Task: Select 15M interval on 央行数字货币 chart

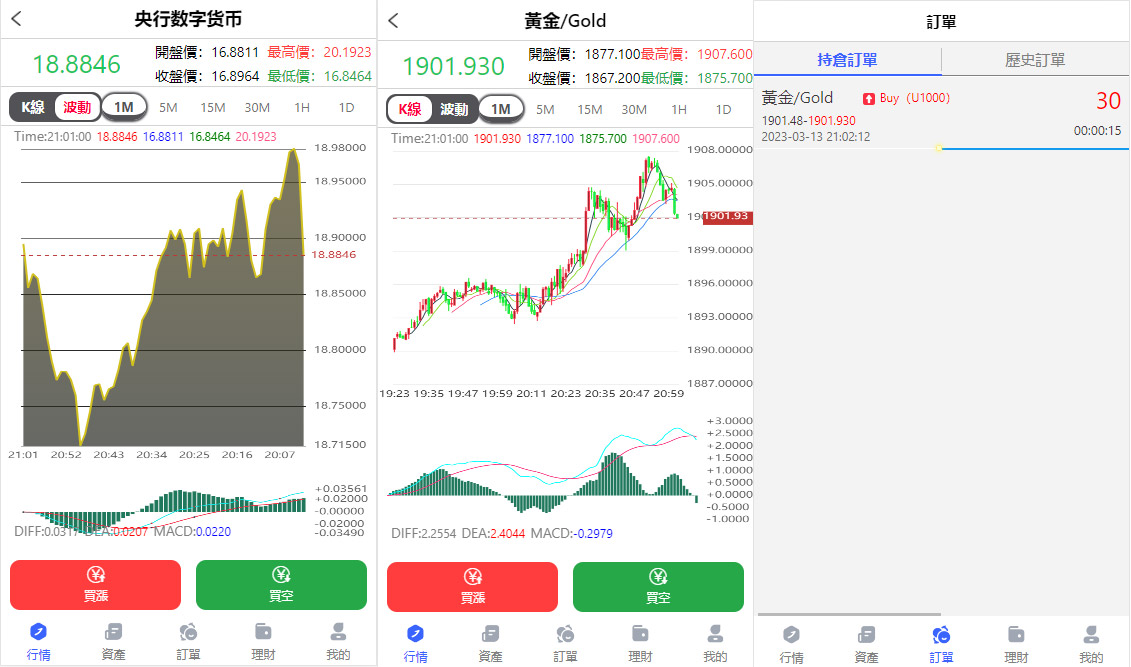Action: click(213, 107)
